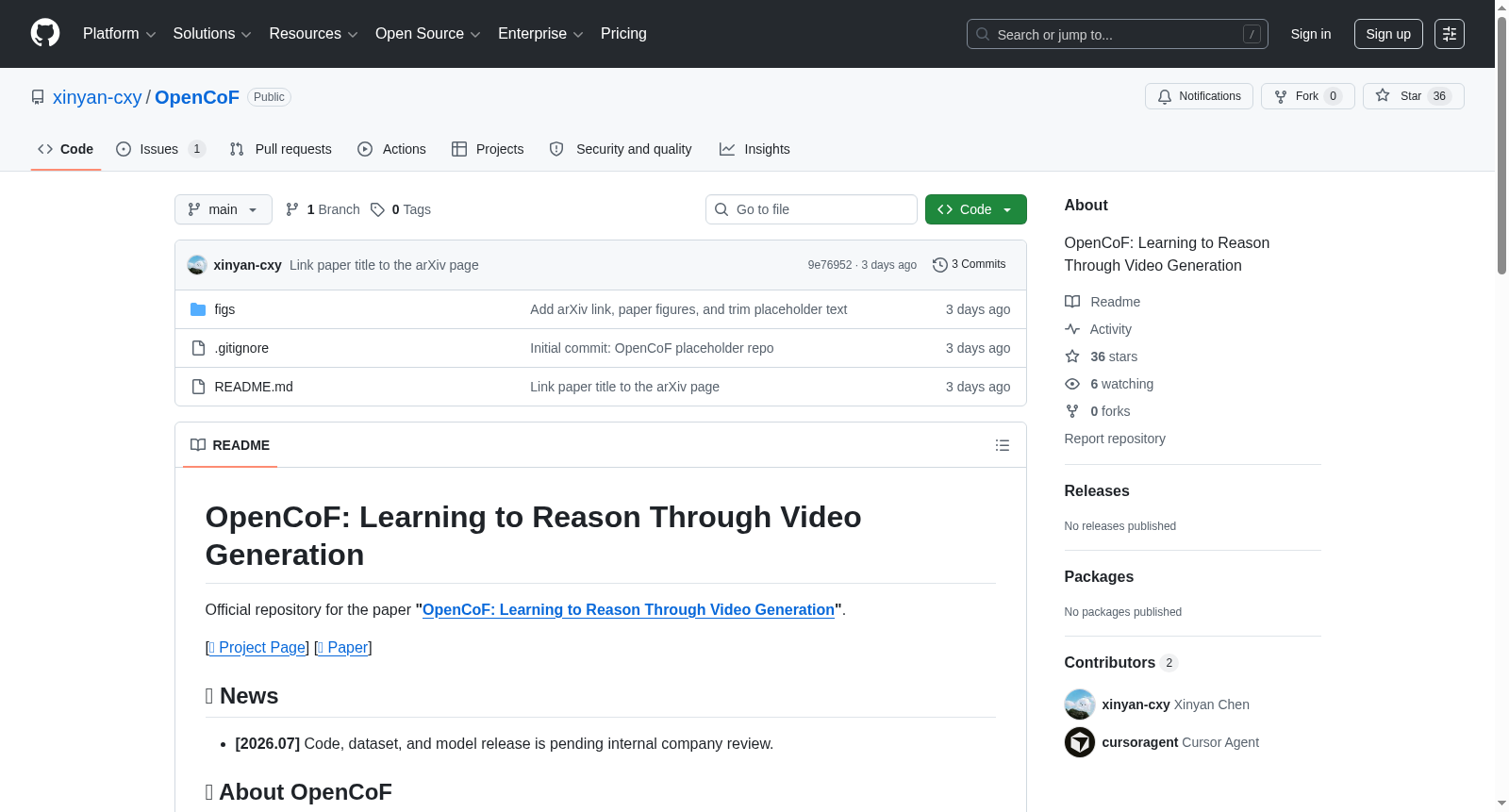Click the Sign up button
This screenshot has width=1509, height=812.
(x=1388, y=34)
